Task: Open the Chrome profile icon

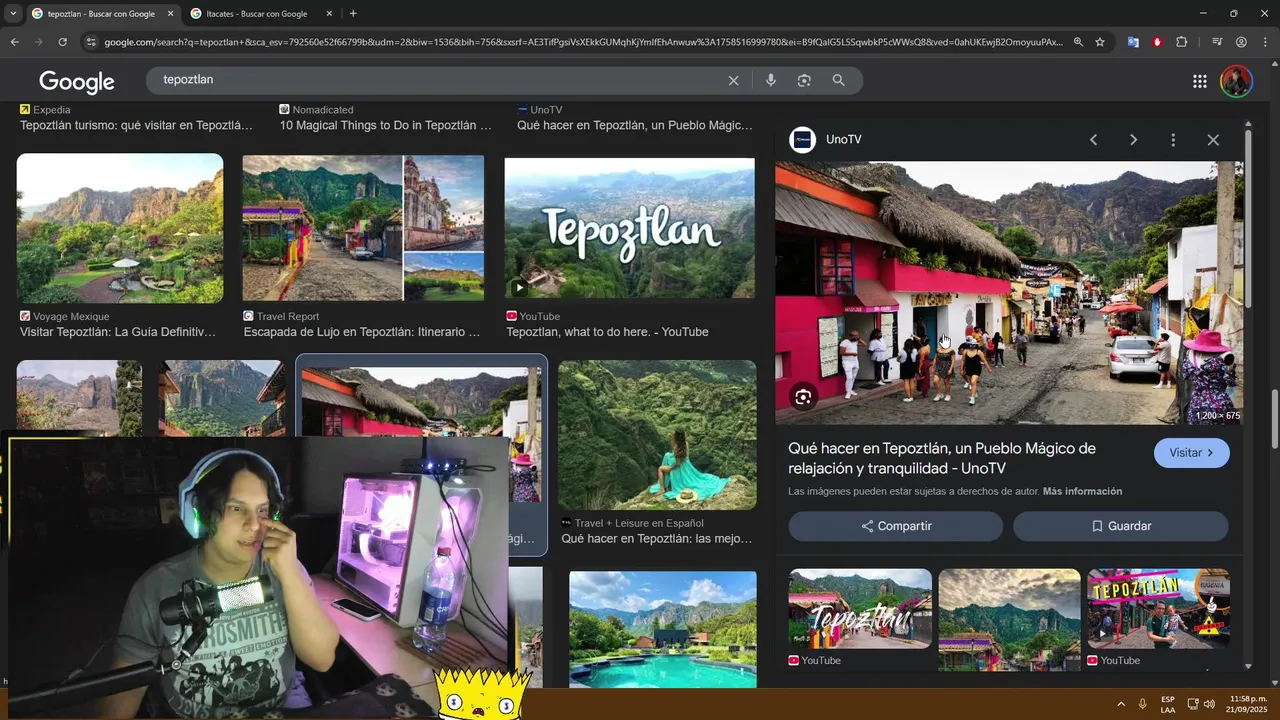Action: pyautogui.click(x=1241, y=42)
